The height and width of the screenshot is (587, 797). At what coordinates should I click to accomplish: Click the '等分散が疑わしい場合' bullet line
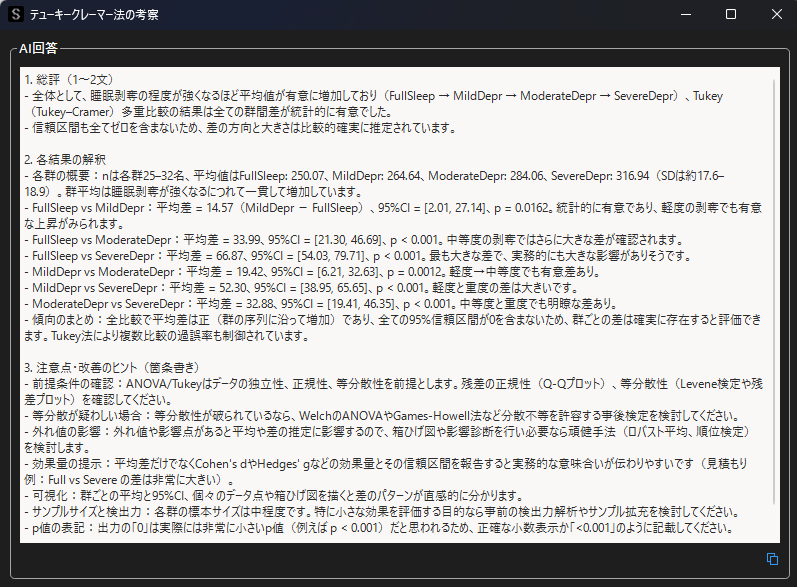pyautogui.click(x=382, y=416)
